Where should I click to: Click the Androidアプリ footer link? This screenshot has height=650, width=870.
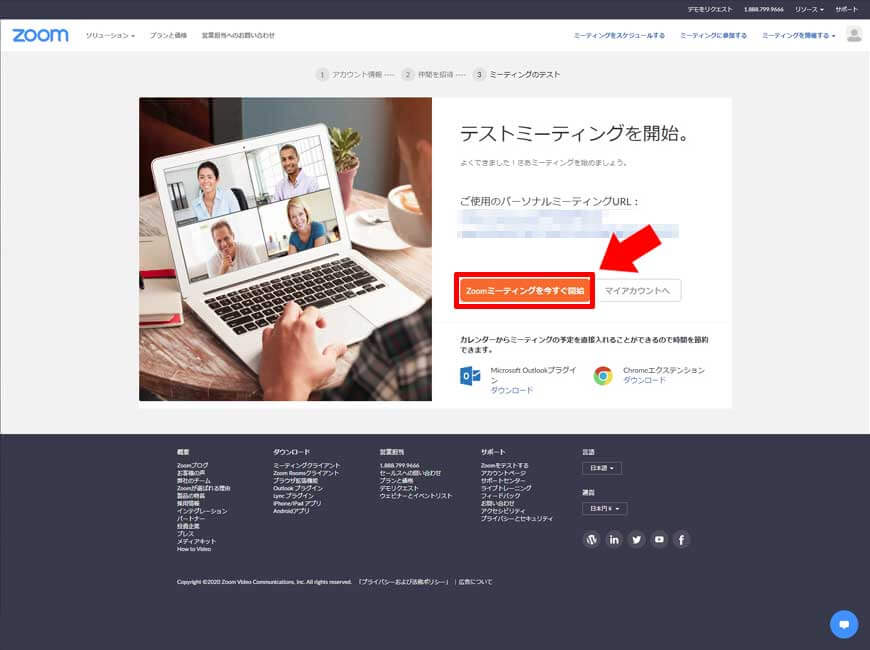point(291,511)
